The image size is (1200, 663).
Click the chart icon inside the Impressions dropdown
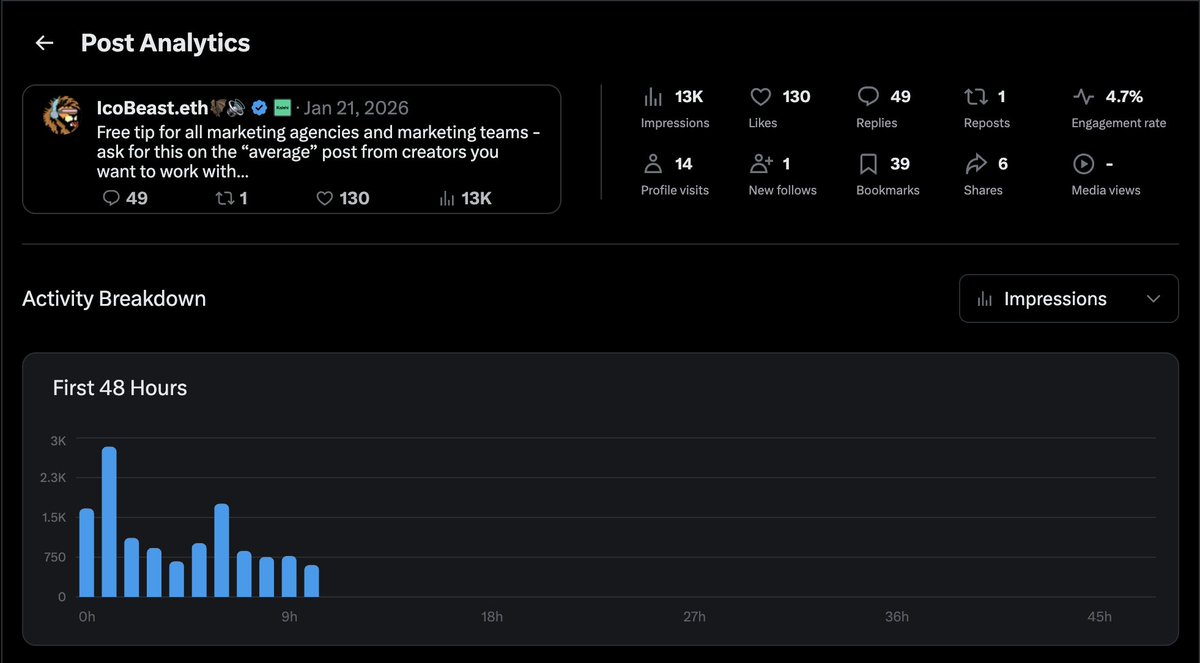[x=985, y=299]
